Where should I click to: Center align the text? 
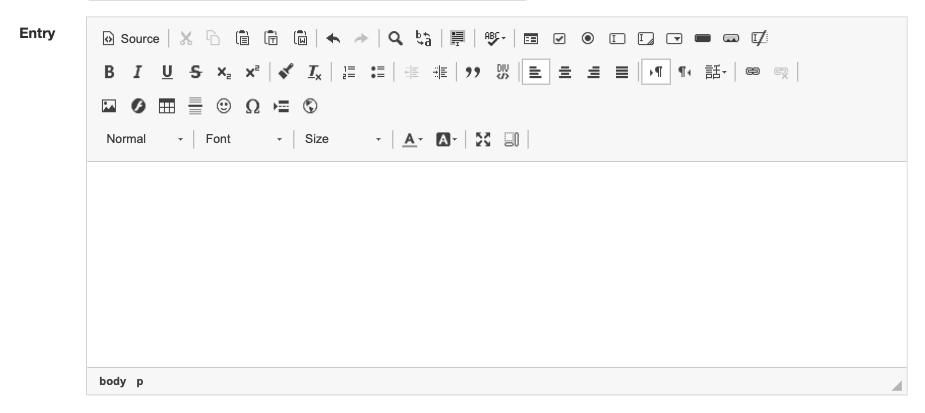[x=565, y=72]
